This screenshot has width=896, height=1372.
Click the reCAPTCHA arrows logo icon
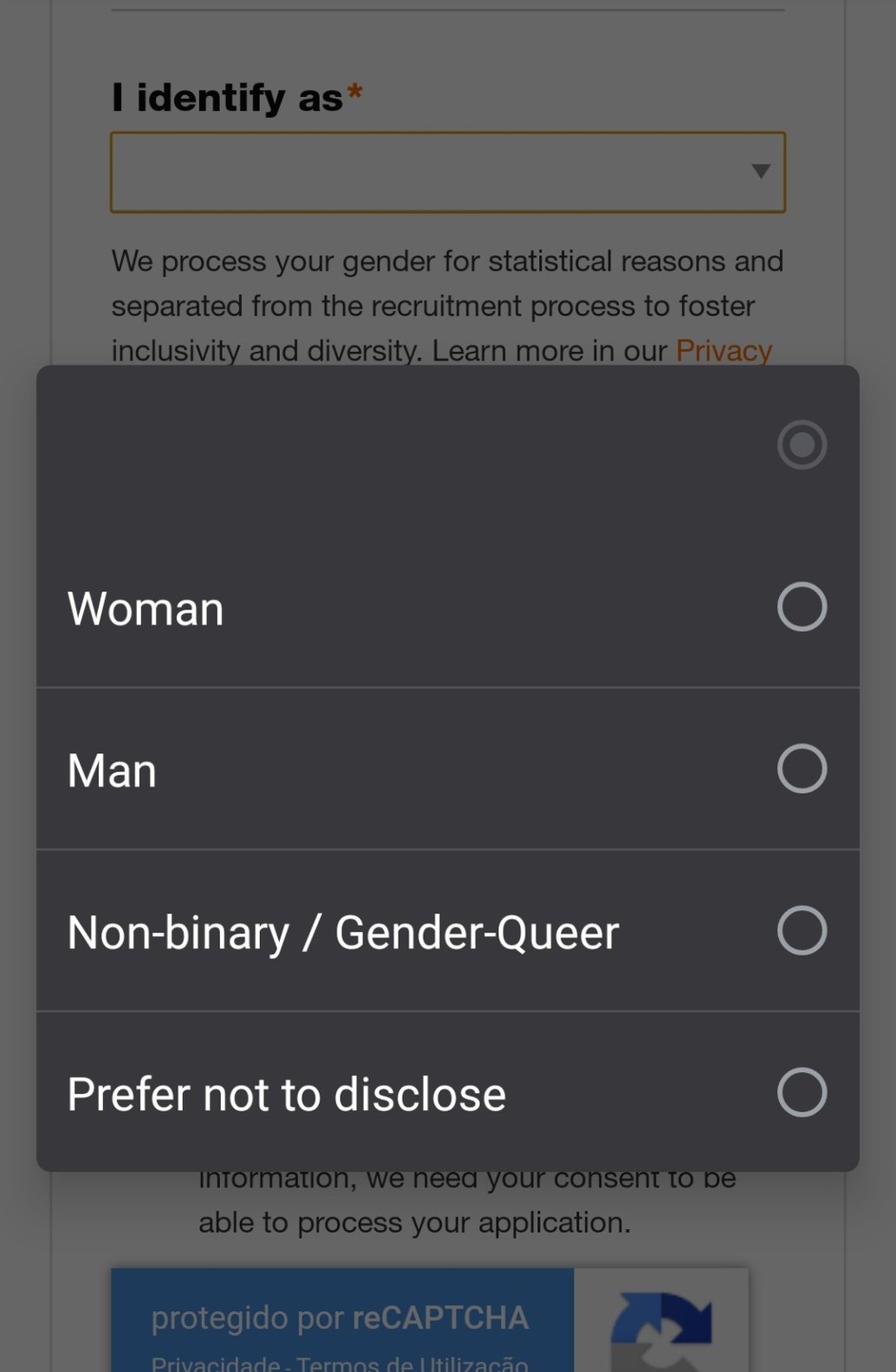661,1326
